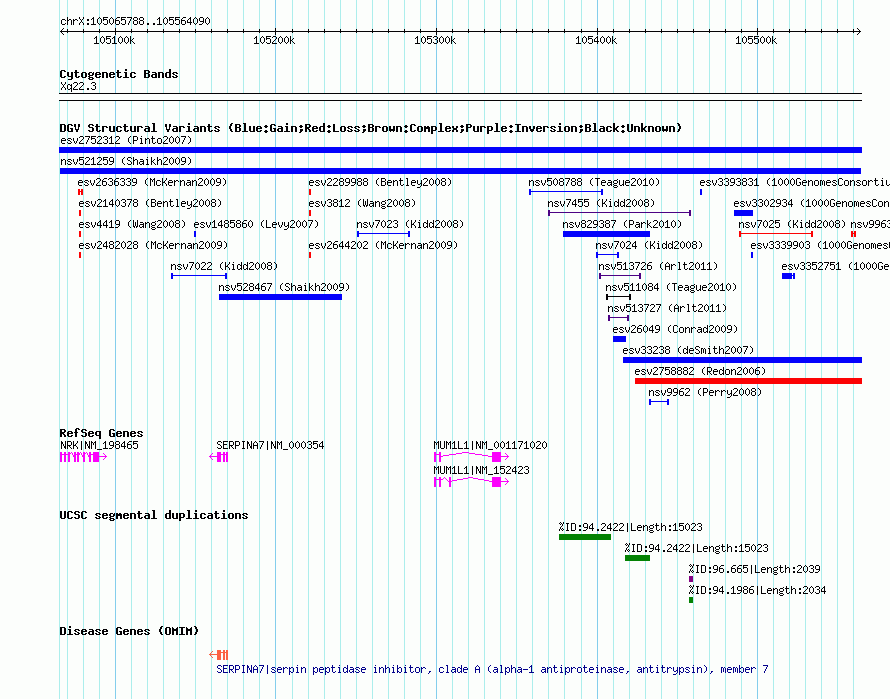Viewport: 890px width, 699px height.
Task: Open the esv4419 (Wang2008) variant label
Action: (x=132, y=224)
